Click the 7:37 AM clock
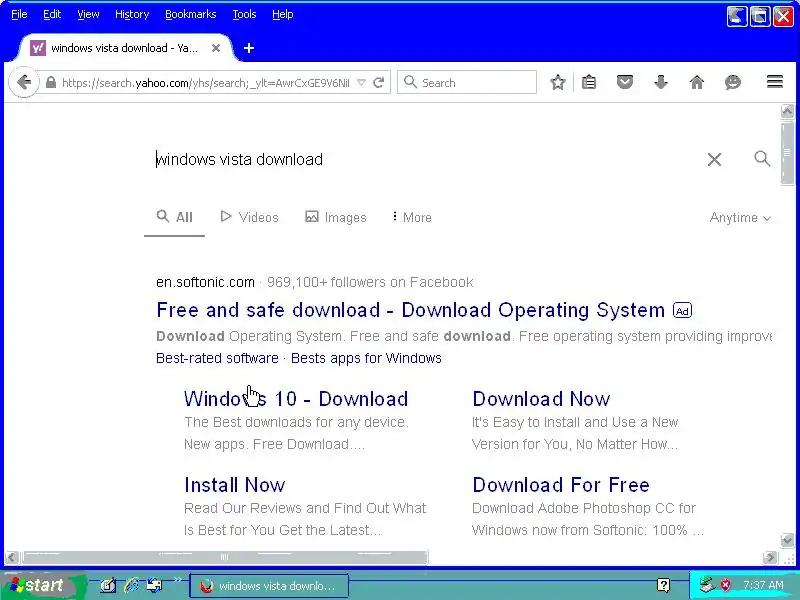This screenshot has width=800, height=600. pos(763,585)
